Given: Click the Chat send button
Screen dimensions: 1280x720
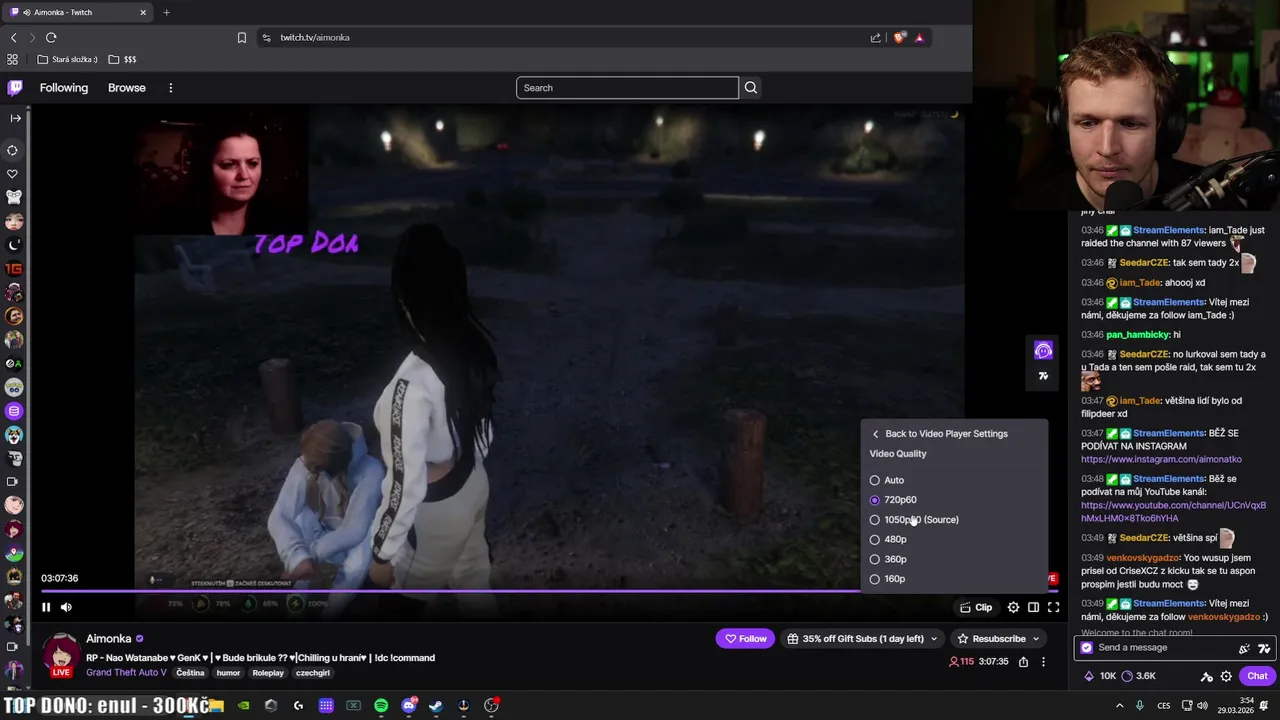Looking at the screenshot, I should (1257, 676).
